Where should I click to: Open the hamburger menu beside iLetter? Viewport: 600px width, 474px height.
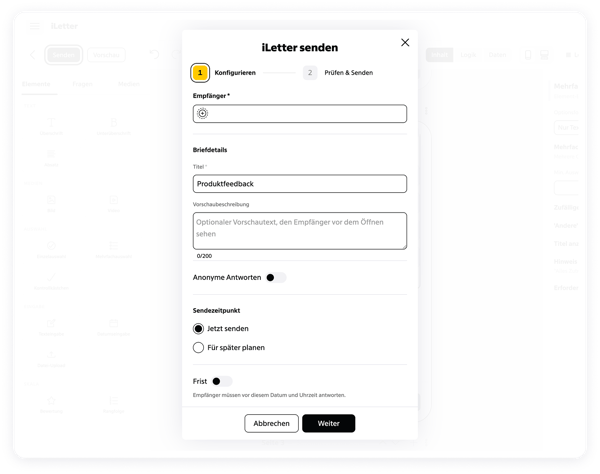(35, 26)
